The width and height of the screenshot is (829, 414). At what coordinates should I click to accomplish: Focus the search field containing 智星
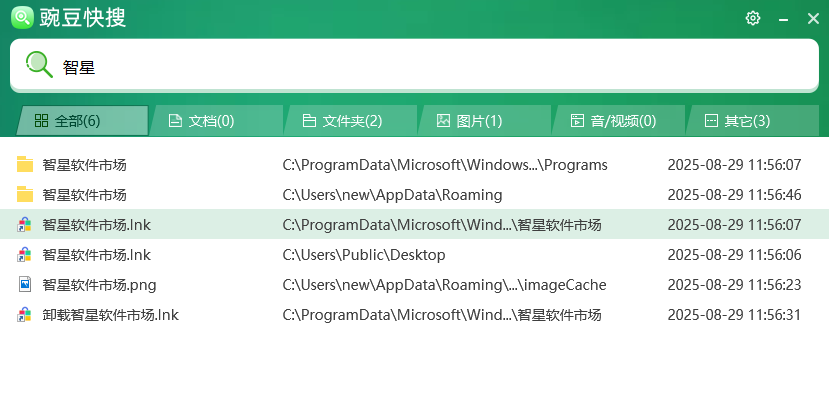(x=414, y=65)
